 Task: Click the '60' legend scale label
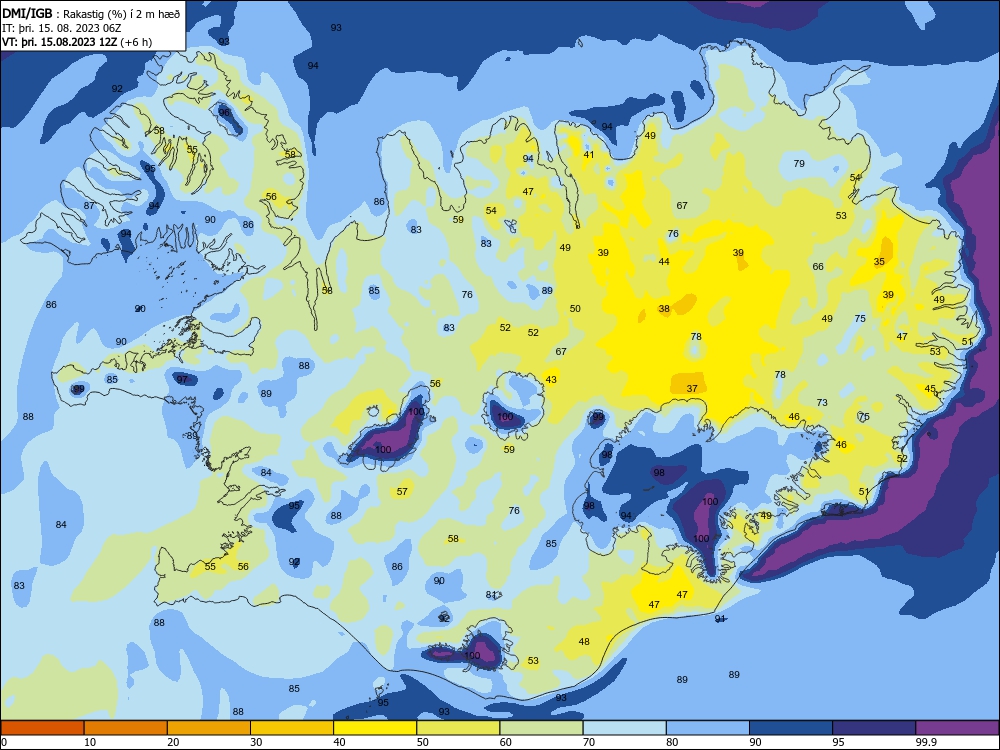click(x=506, y=742)
